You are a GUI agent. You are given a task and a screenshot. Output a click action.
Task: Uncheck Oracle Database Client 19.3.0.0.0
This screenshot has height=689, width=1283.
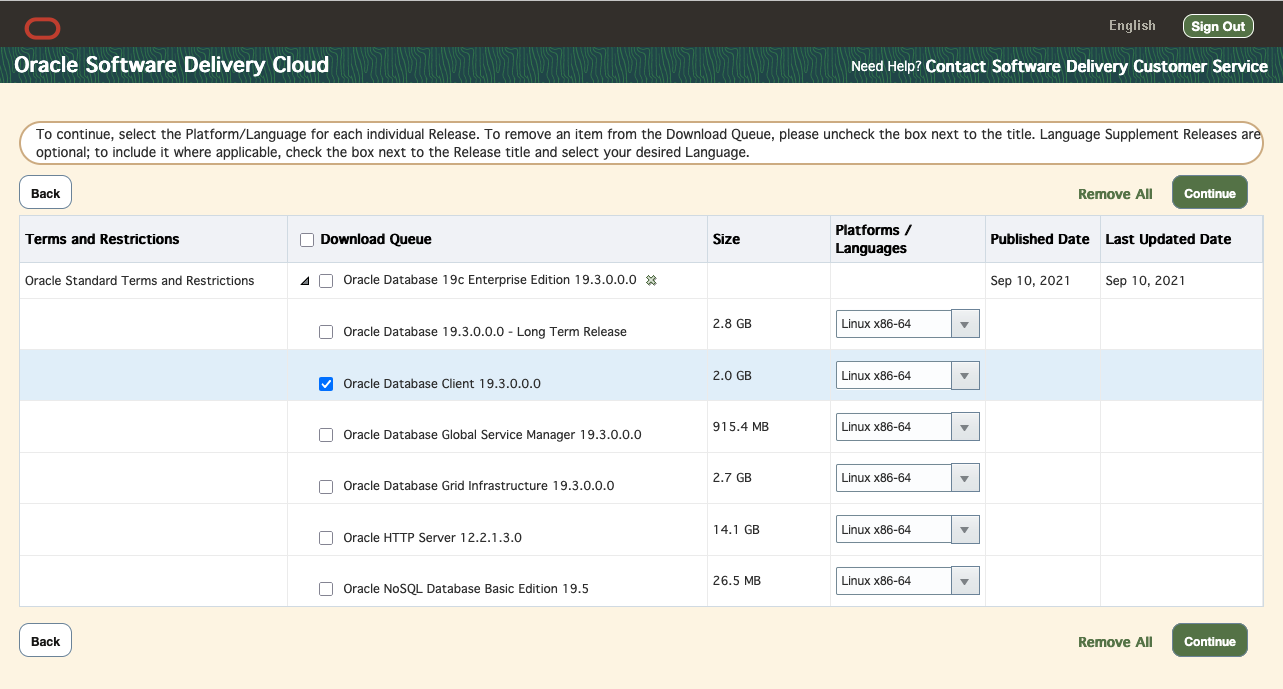click(326, 384)
